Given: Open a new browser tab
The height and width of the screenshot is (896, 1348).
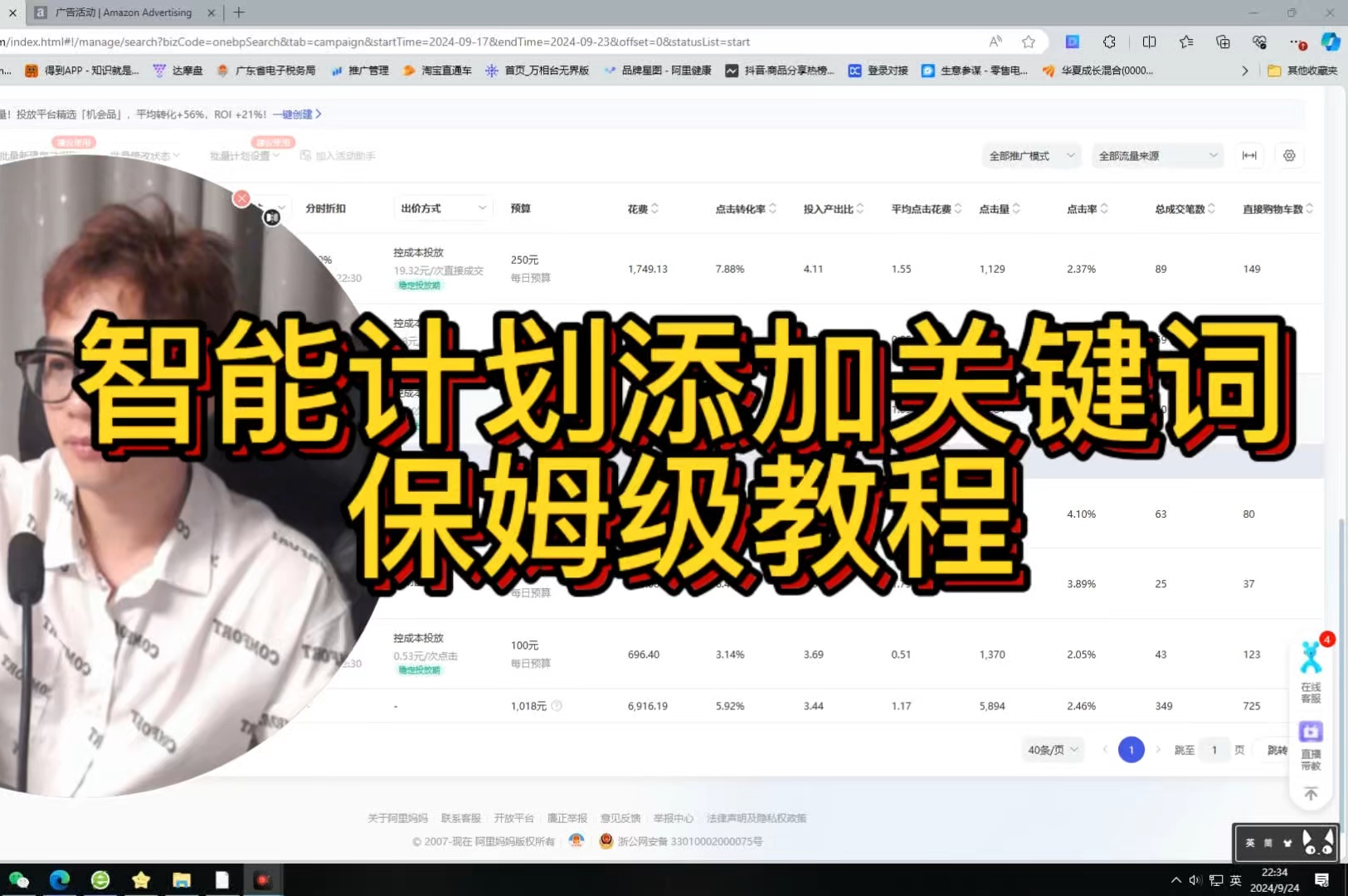Looking at the screenshot, I should [x=239, y=12].
